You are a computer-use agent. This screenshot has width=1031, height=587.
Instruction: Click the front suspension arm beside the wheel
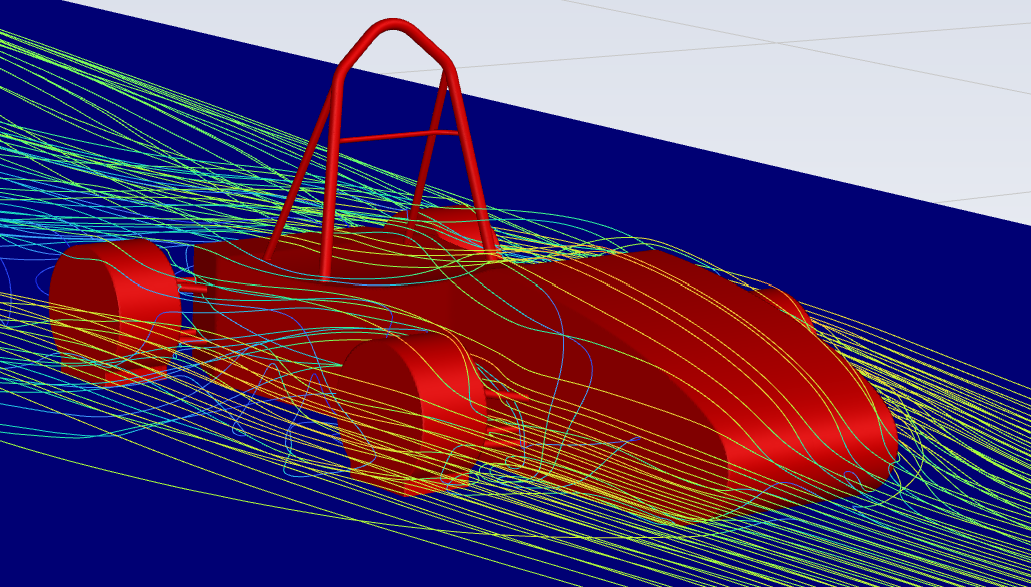click(x=508, y=398)
